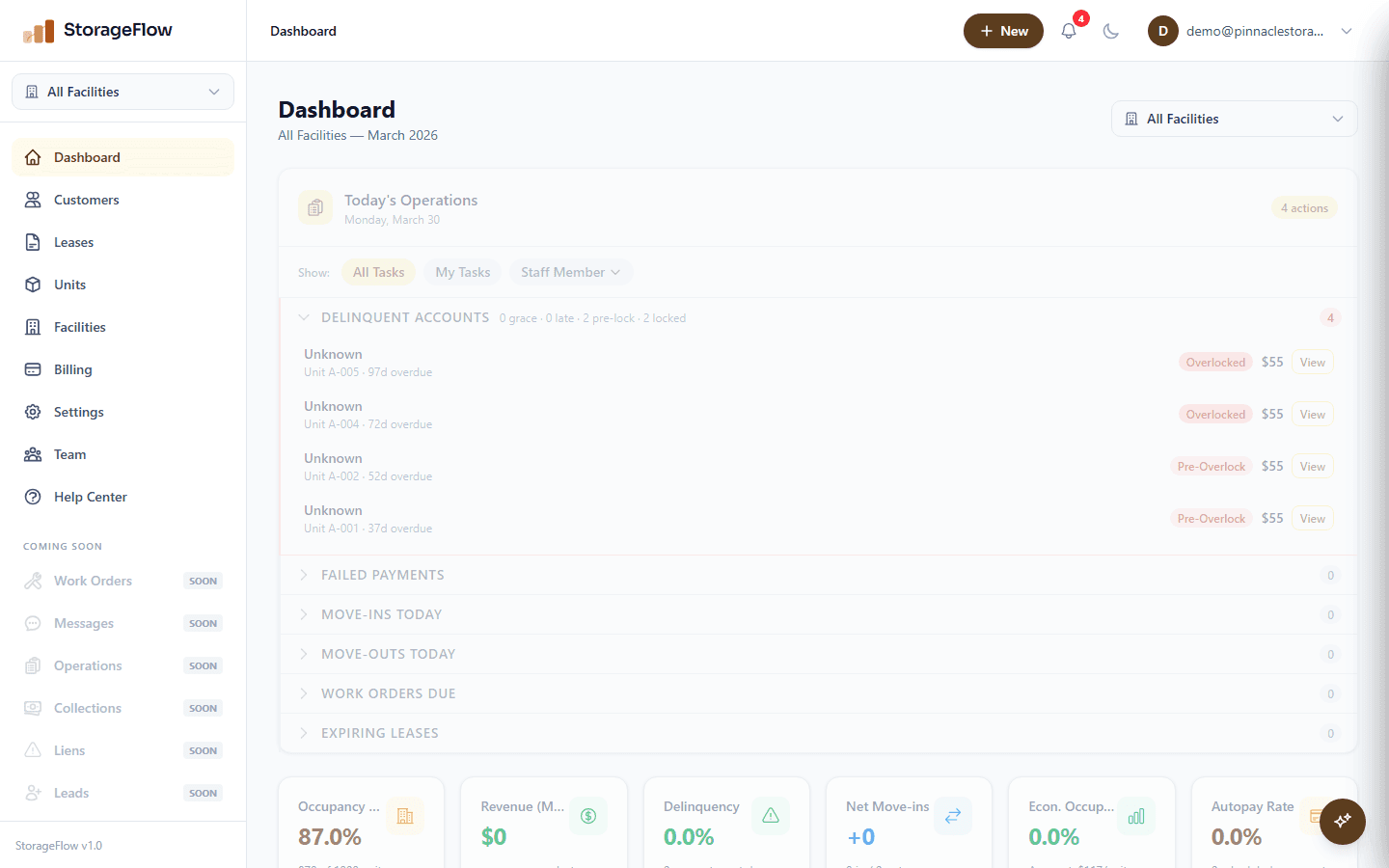Screen dimensions: 1389x868
Task: Open the Help Center question icon
Action: [x=34, y=496]
